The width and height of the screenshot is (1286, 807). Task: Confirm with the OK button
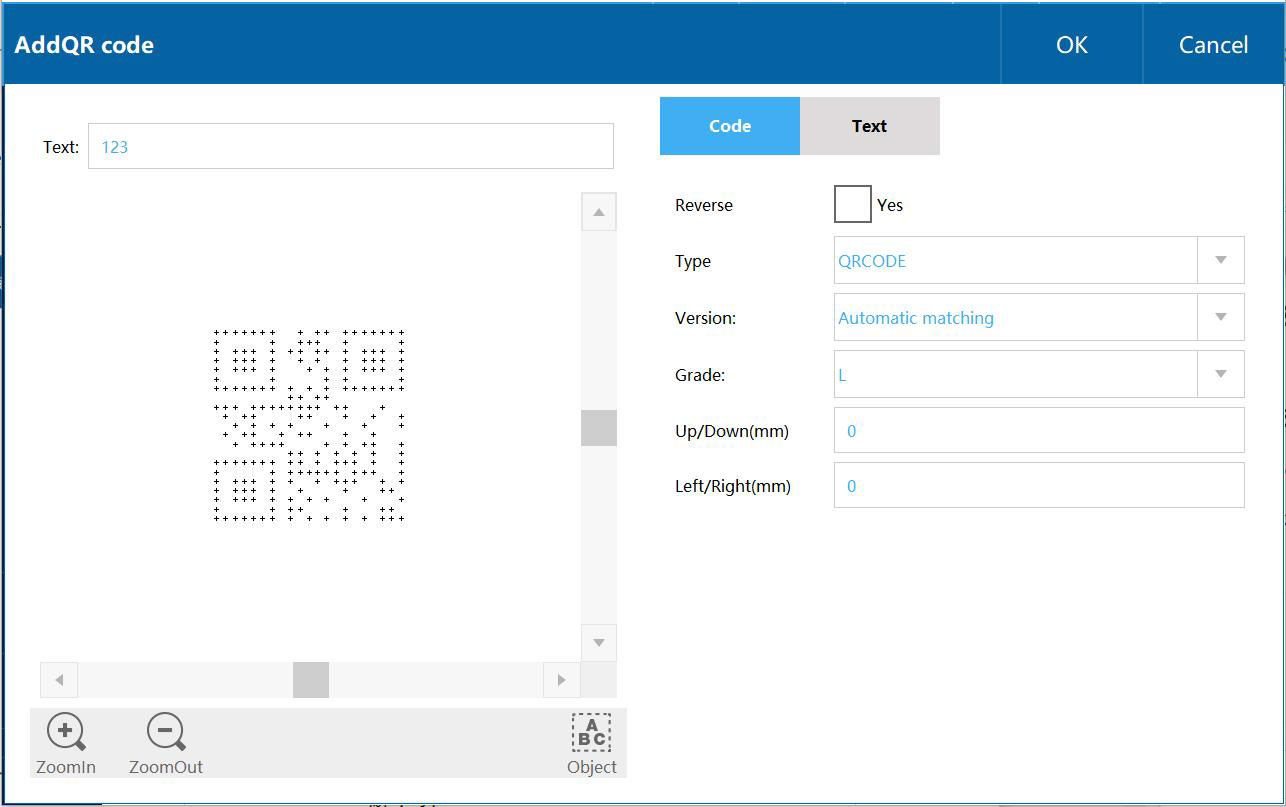tap(1072, 44)
